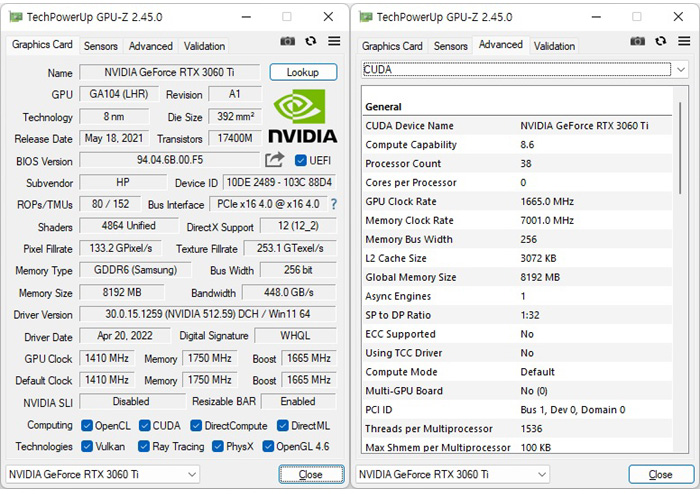
Task: Select the CUDA Device Name row
Action: [518, 126]
